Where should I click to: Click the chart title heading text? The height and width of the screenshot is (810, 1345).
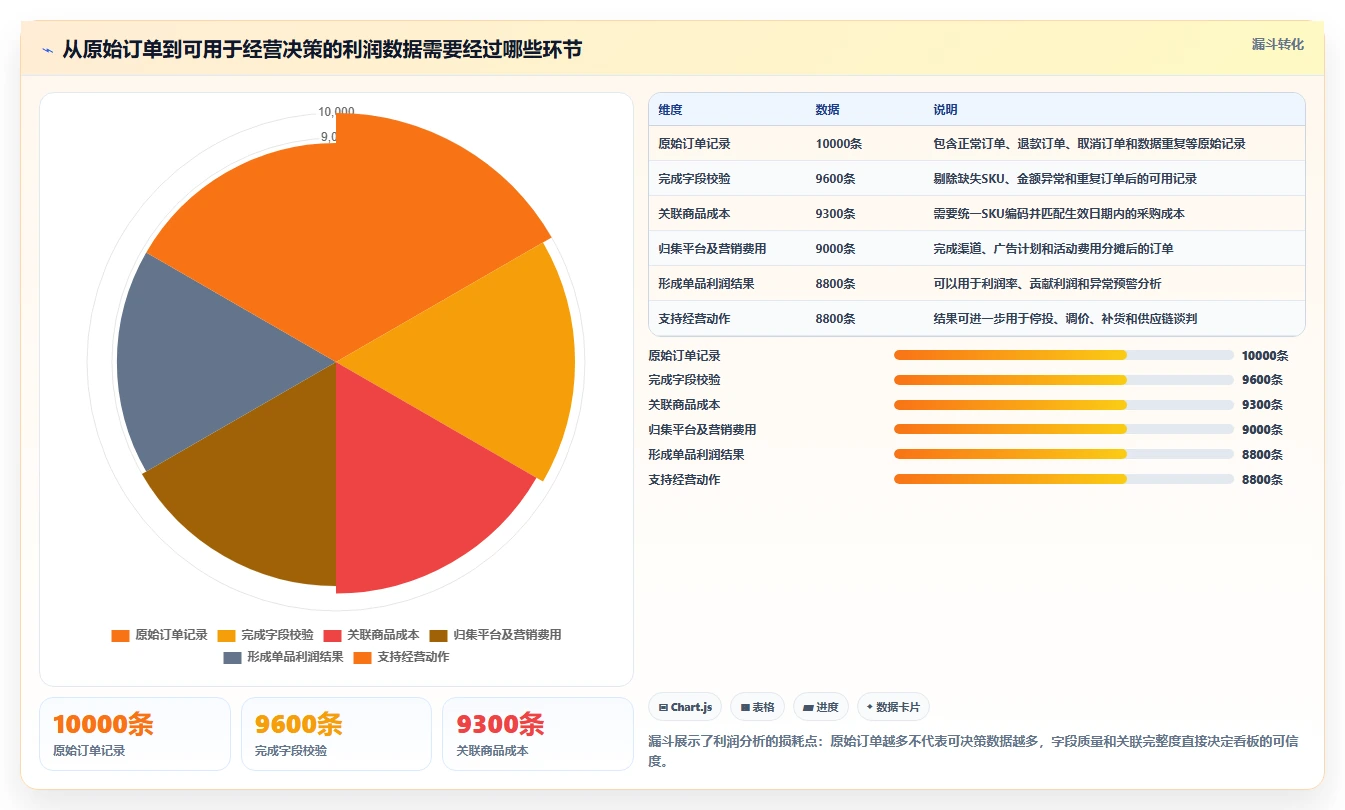pos(322,50)
